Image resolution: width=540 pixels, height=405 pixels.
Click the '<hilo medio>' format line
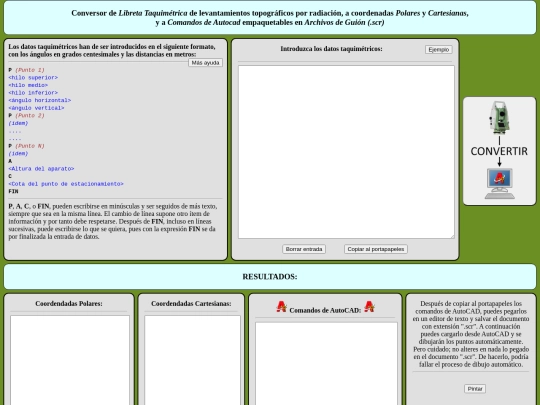pos(28,85)
